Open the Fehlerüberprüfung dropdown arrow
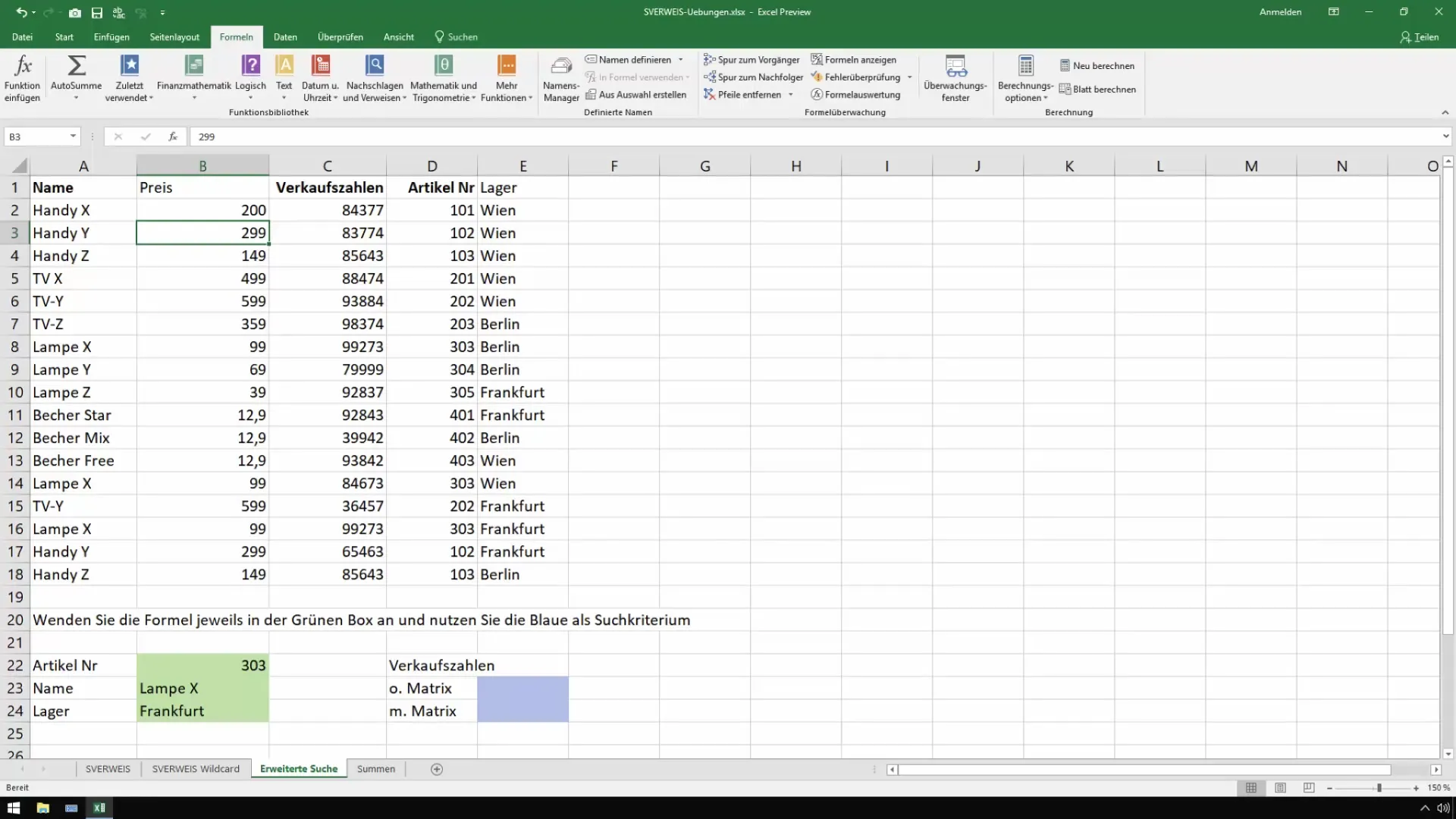Image resolution: width=1456 pixels, height=819 pixels. tap(909, 77)
